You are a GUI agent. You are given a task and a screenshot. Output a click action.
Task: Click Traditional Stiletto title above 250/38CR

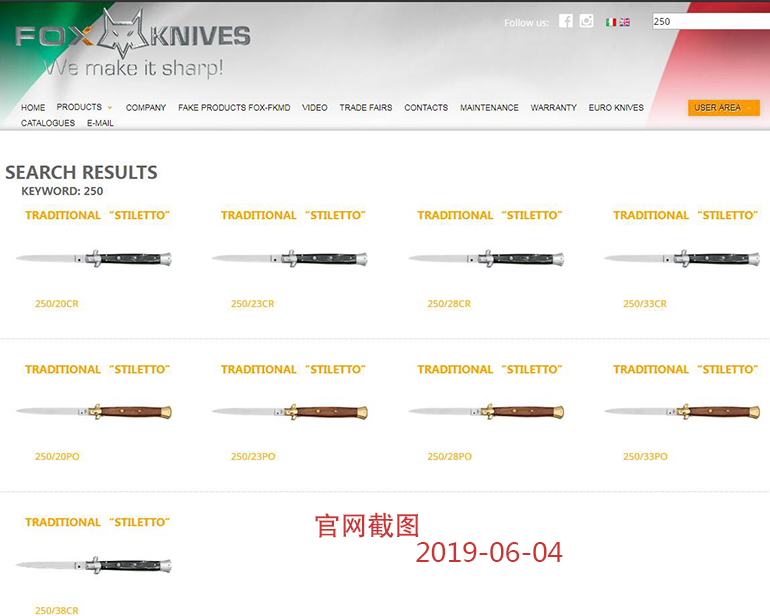97,522
